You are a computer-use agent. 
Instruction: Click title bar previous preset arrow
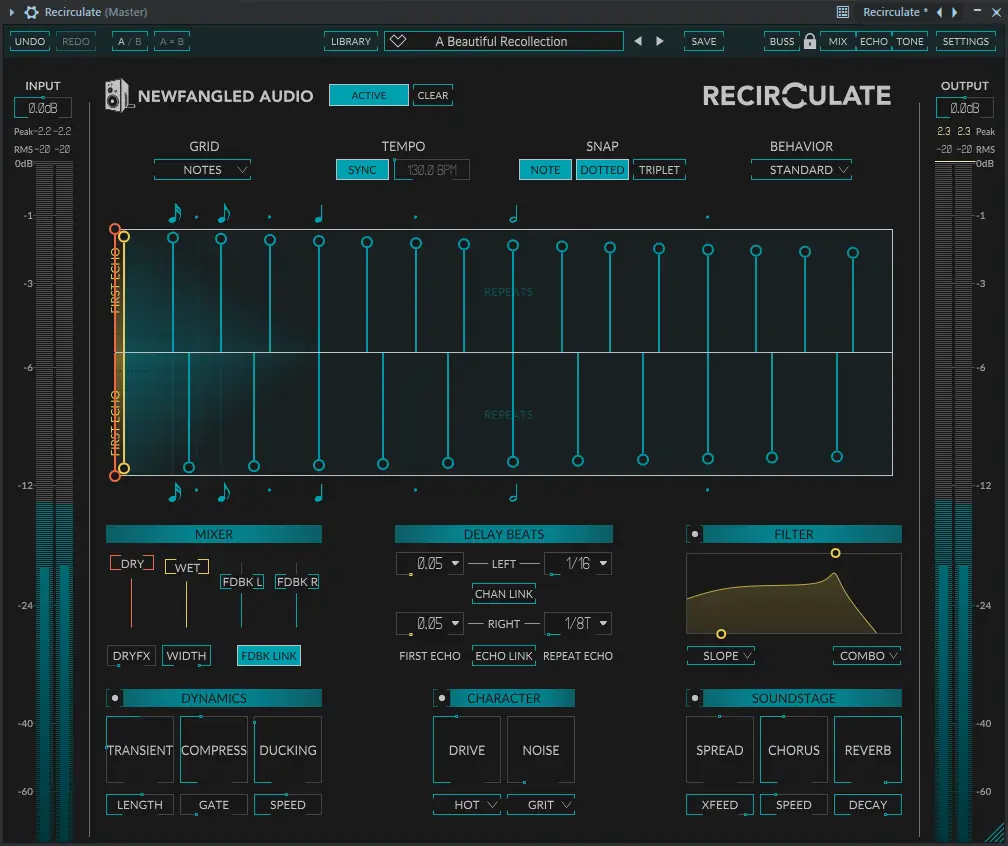pos(939,12)
